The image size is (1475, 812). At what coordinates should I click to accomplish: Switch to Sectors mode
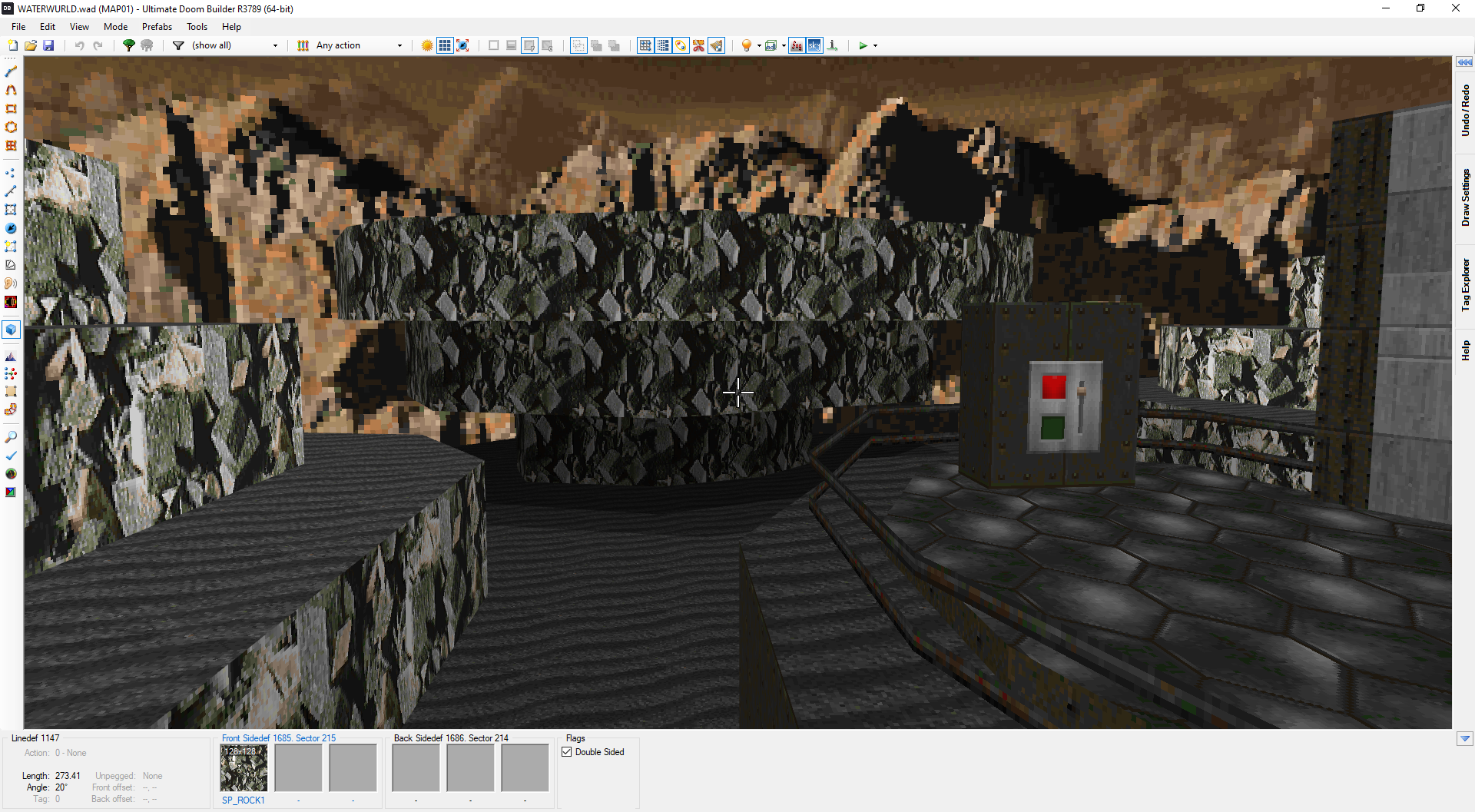tap(11, 210)
